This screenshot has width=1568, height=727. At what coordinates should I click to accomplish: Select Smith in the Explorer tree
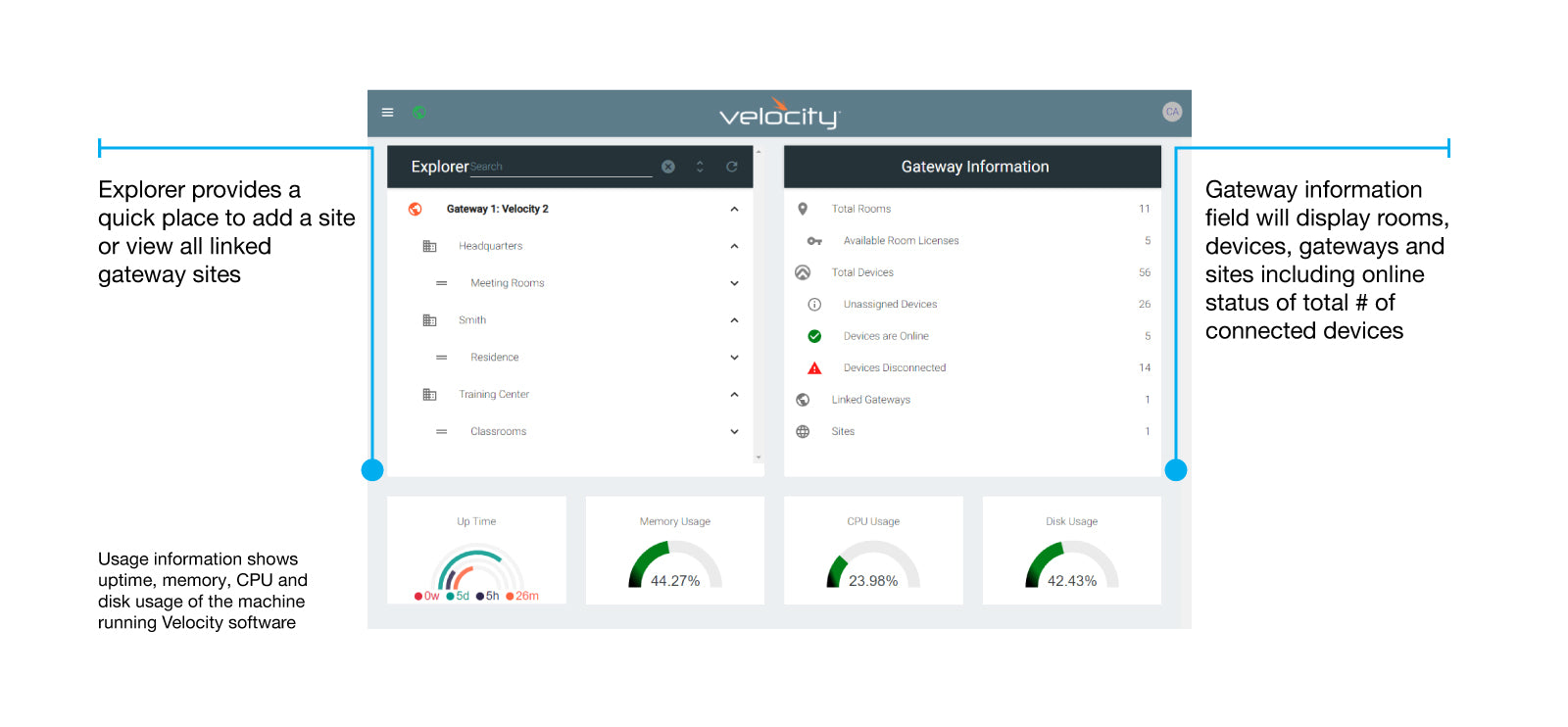pyautogui.click(x=472, y=320)
